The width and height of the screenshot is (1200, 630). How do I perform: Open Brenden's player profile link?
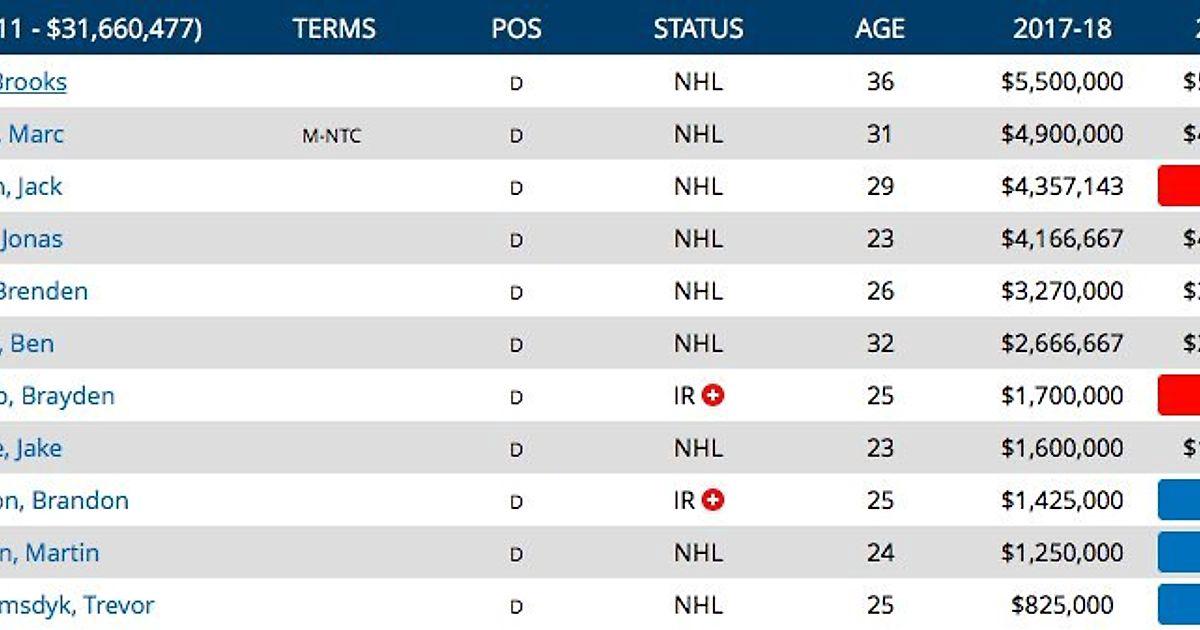coord(44,291)
